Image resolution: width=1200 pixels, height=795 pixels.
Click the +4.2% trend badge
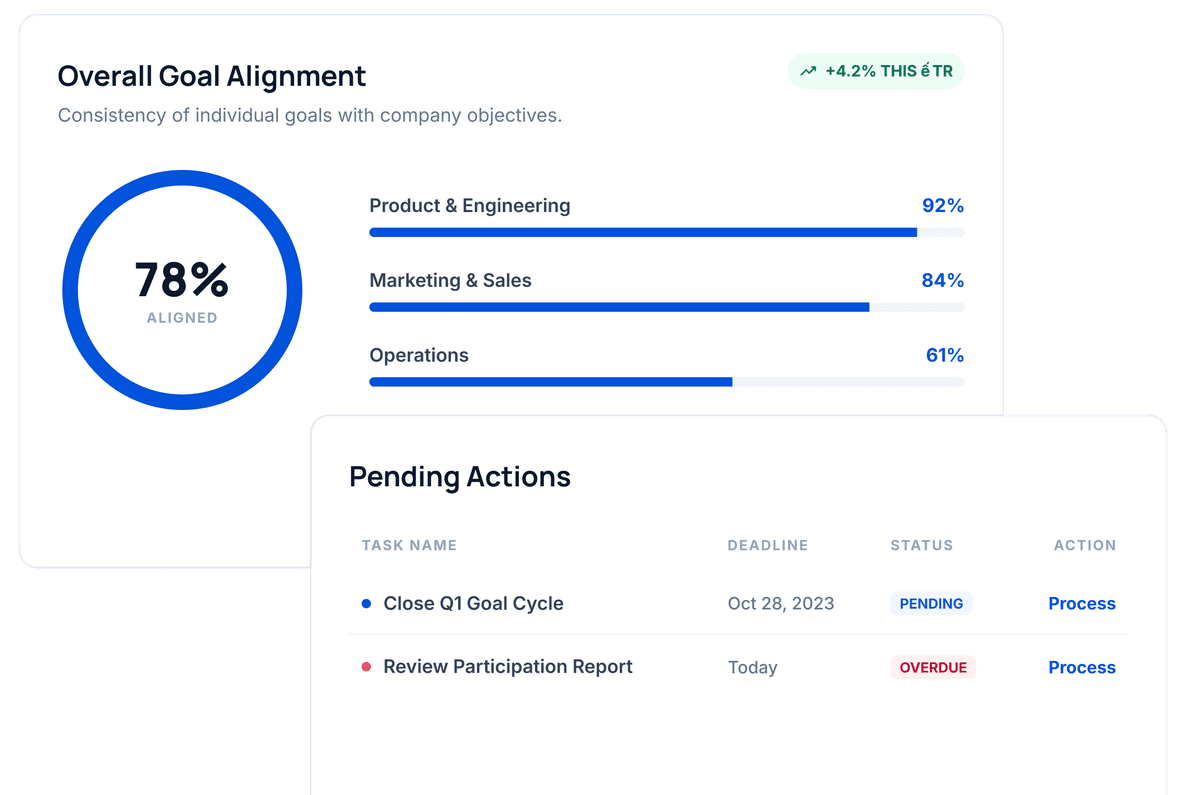point(876,72)
